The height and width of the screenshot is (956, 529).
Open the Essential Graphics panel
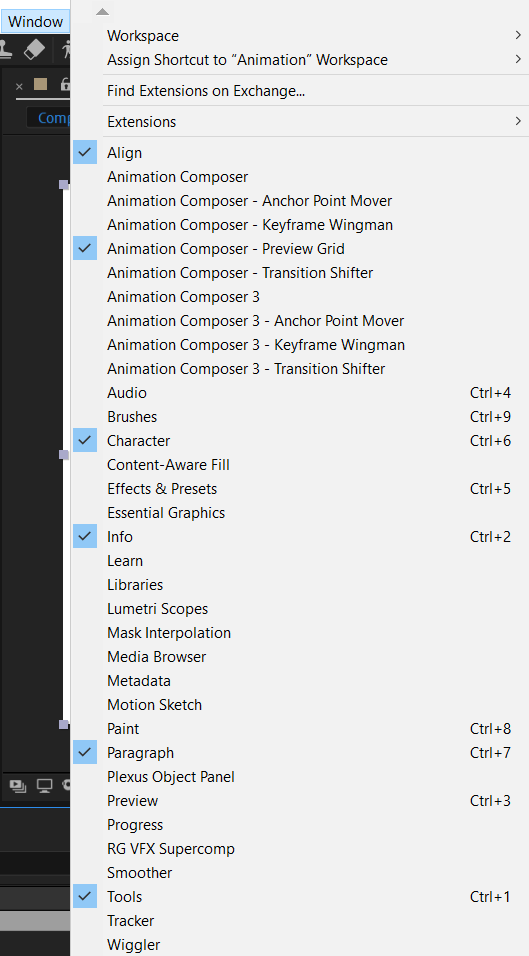coord(299,513)
